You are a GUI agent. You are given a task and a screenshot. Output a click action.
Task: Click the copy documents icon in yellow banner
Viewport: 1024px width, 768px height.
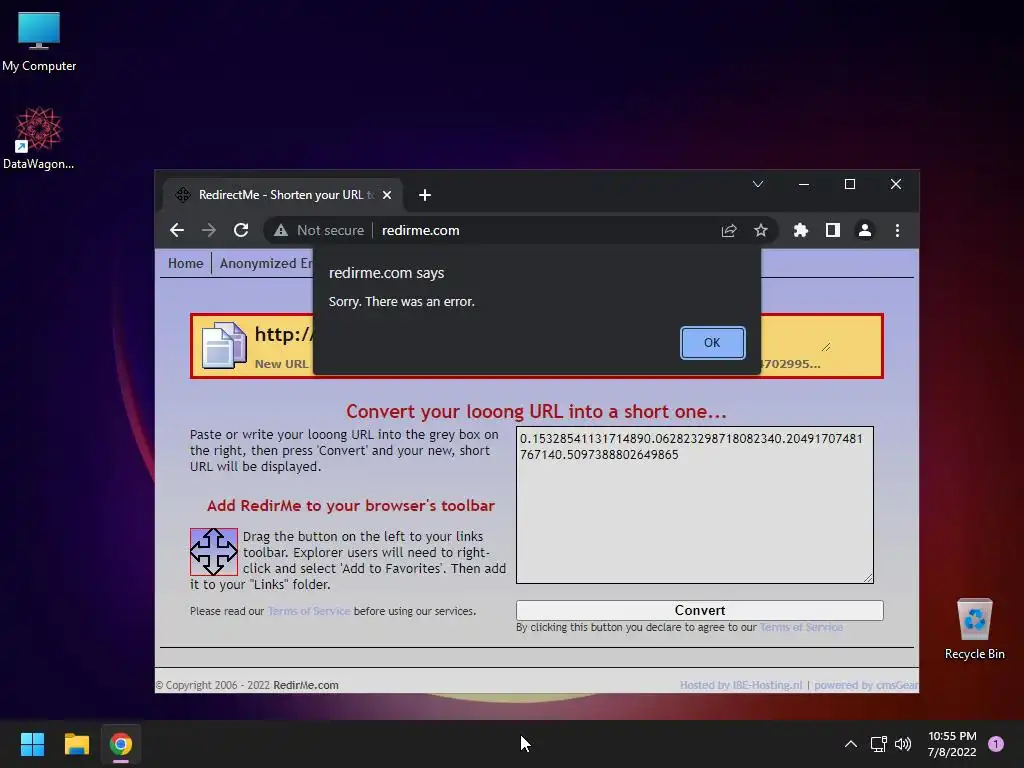tap(224, 345)
